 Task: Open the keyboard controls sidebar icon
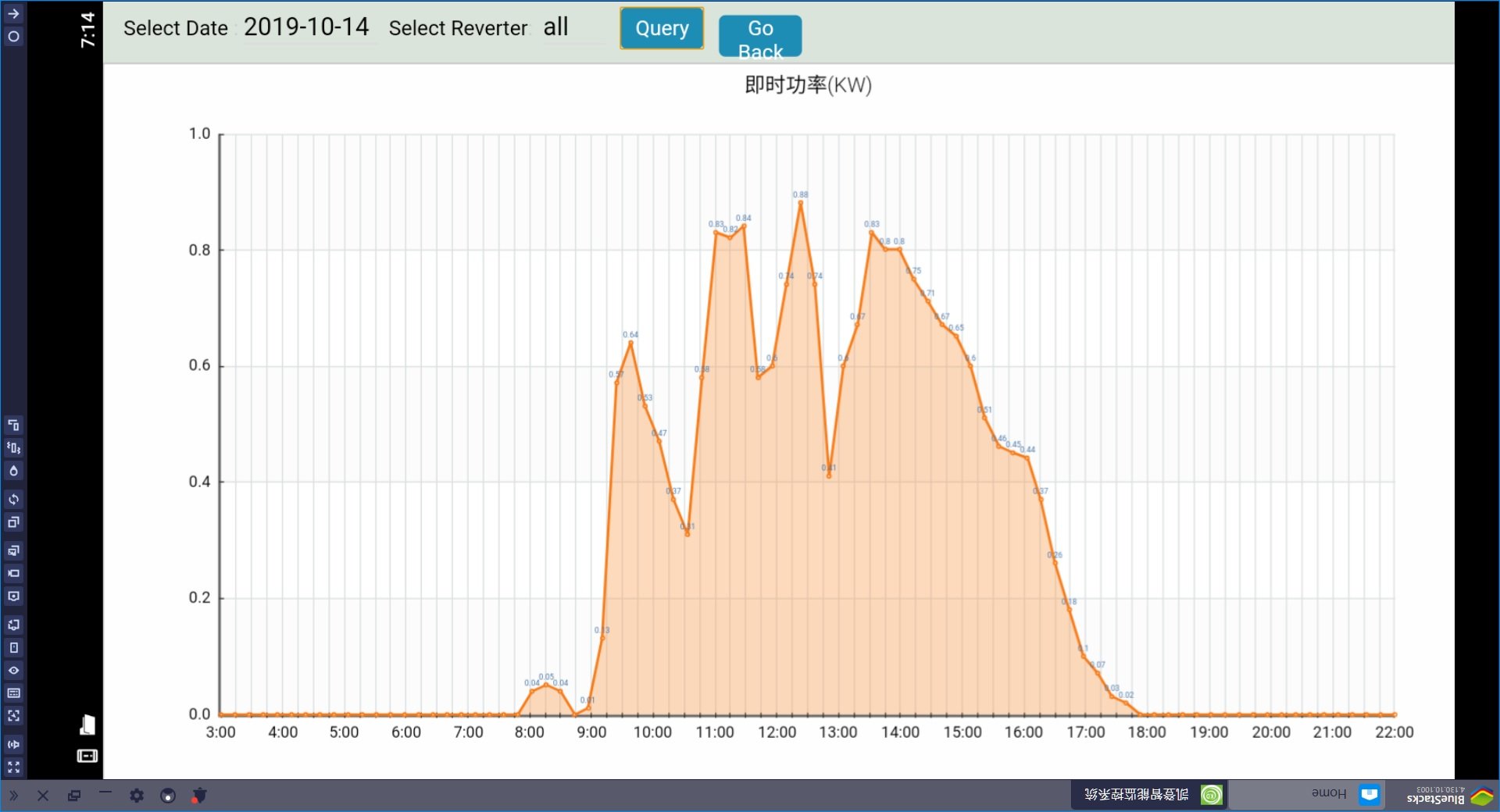13,693
